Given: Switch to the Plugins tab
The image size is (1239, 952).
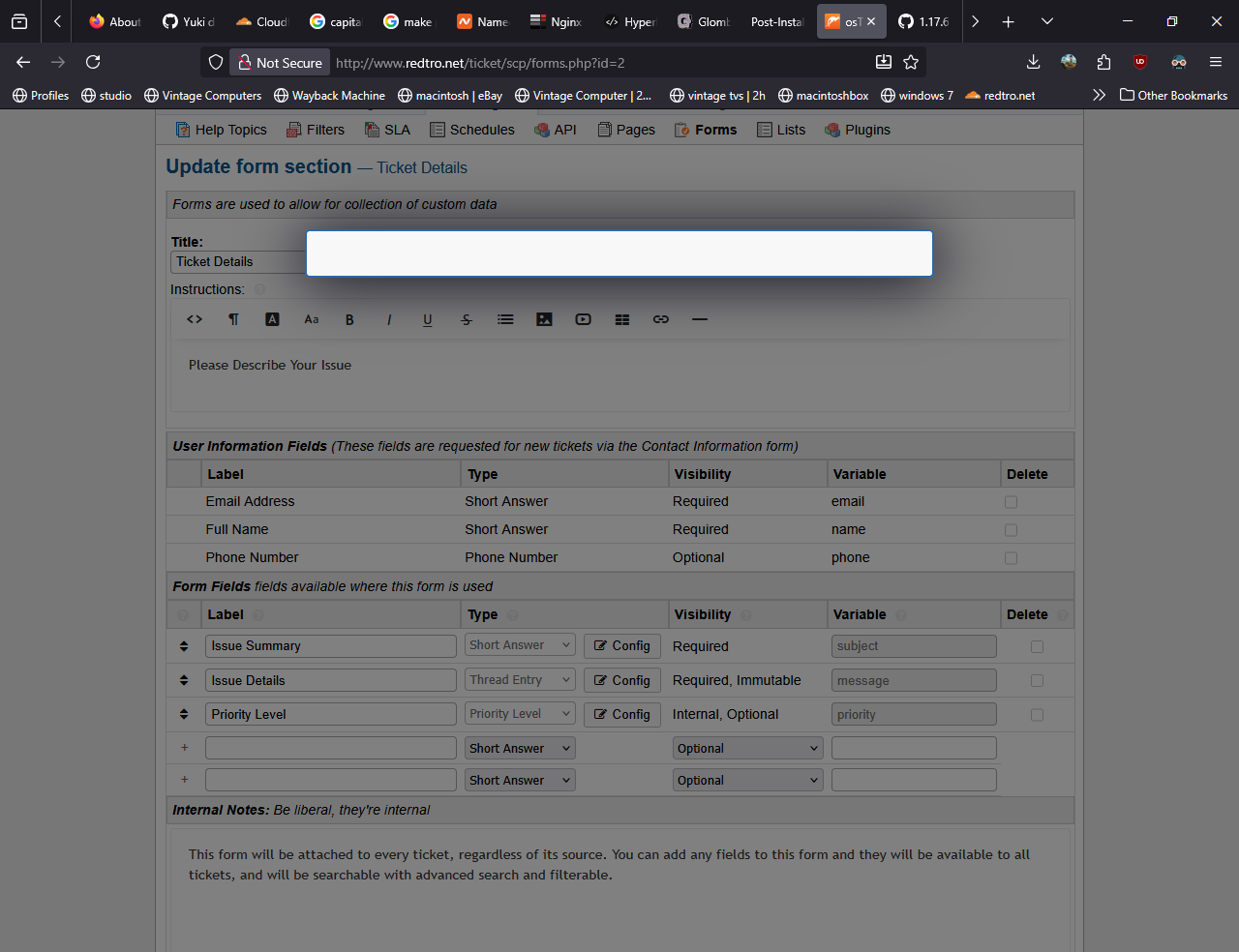Looking at the screenshot, I should 858,130.
